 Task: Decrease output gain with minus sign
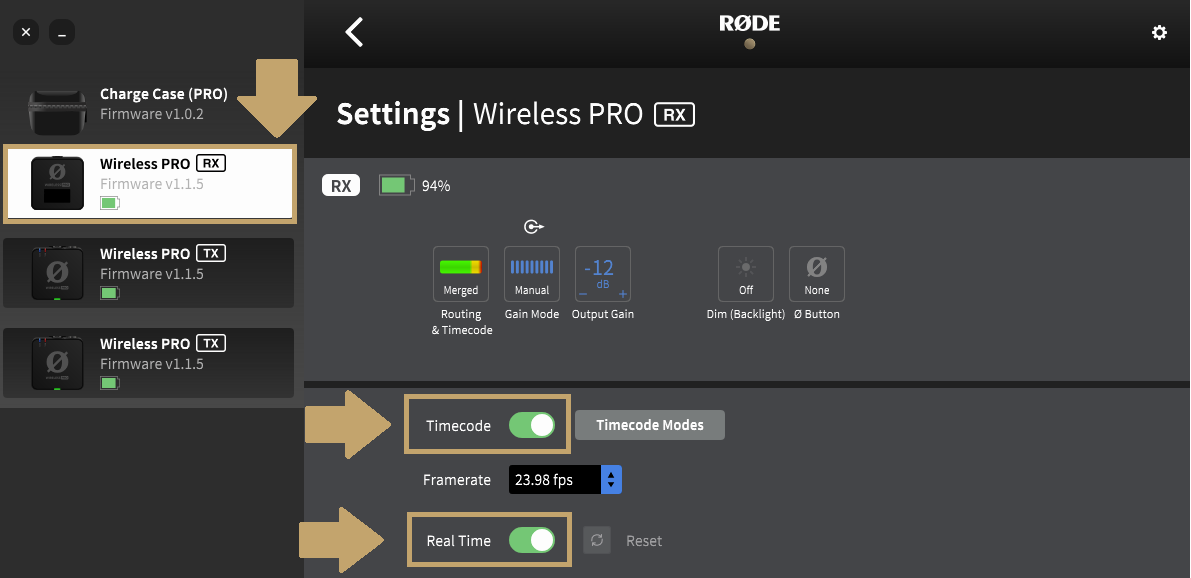tap(583, 294)
